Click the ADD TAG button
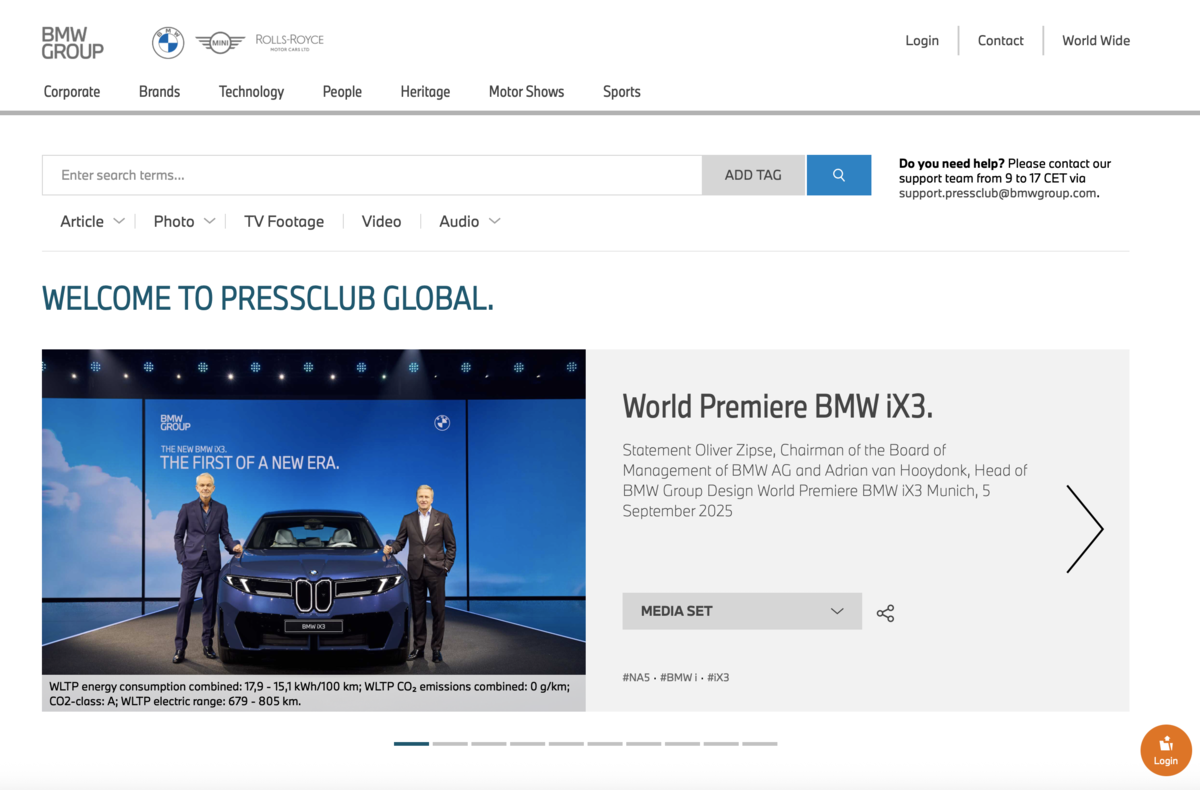Image resolution: width=1200 pixels, height=790 pixels. pos(753,174)
